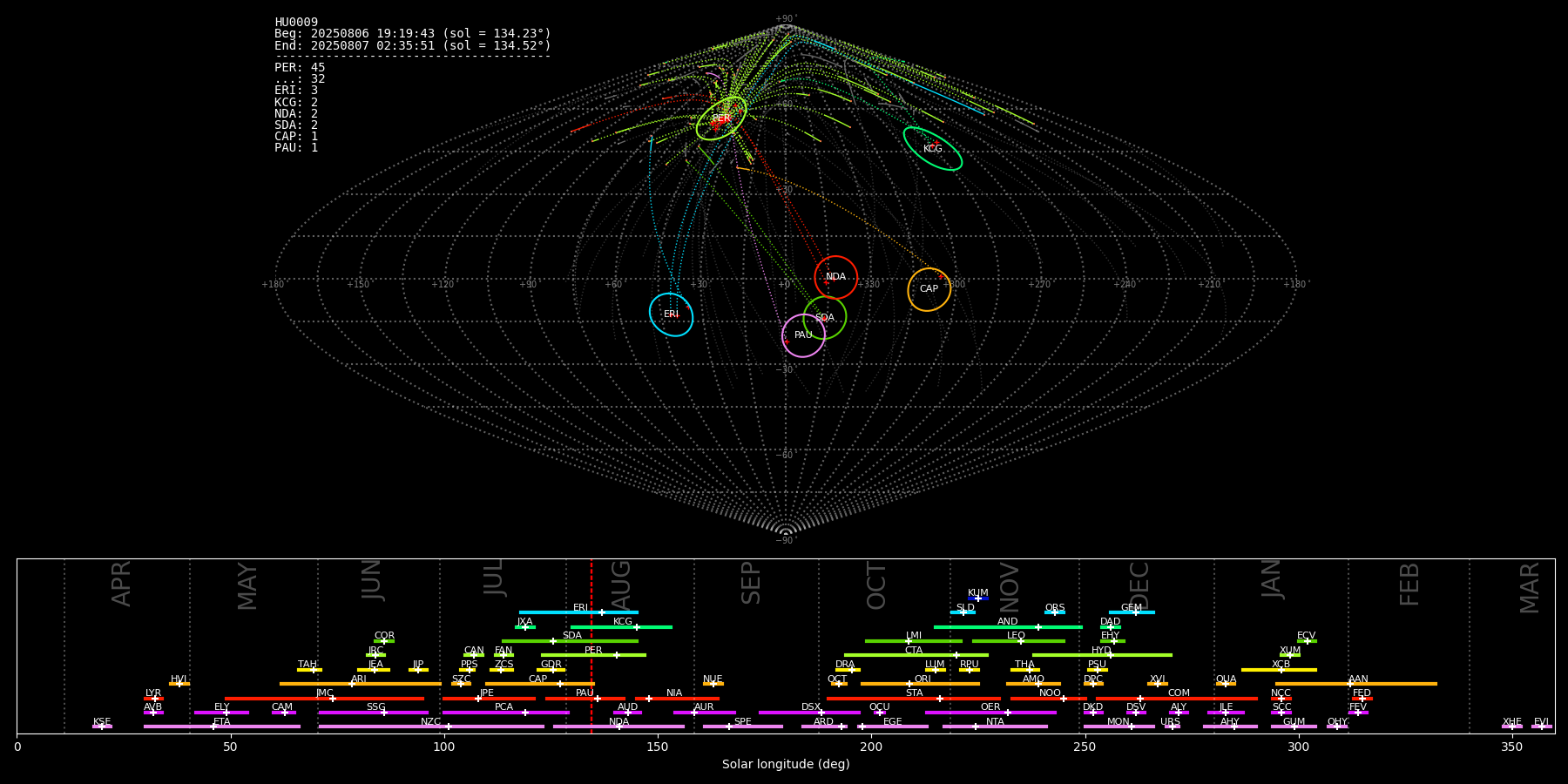Screen dimensions: 1568x784
Task: Click the '...: 32' sporadic count entry
Action: coord(300,79)
